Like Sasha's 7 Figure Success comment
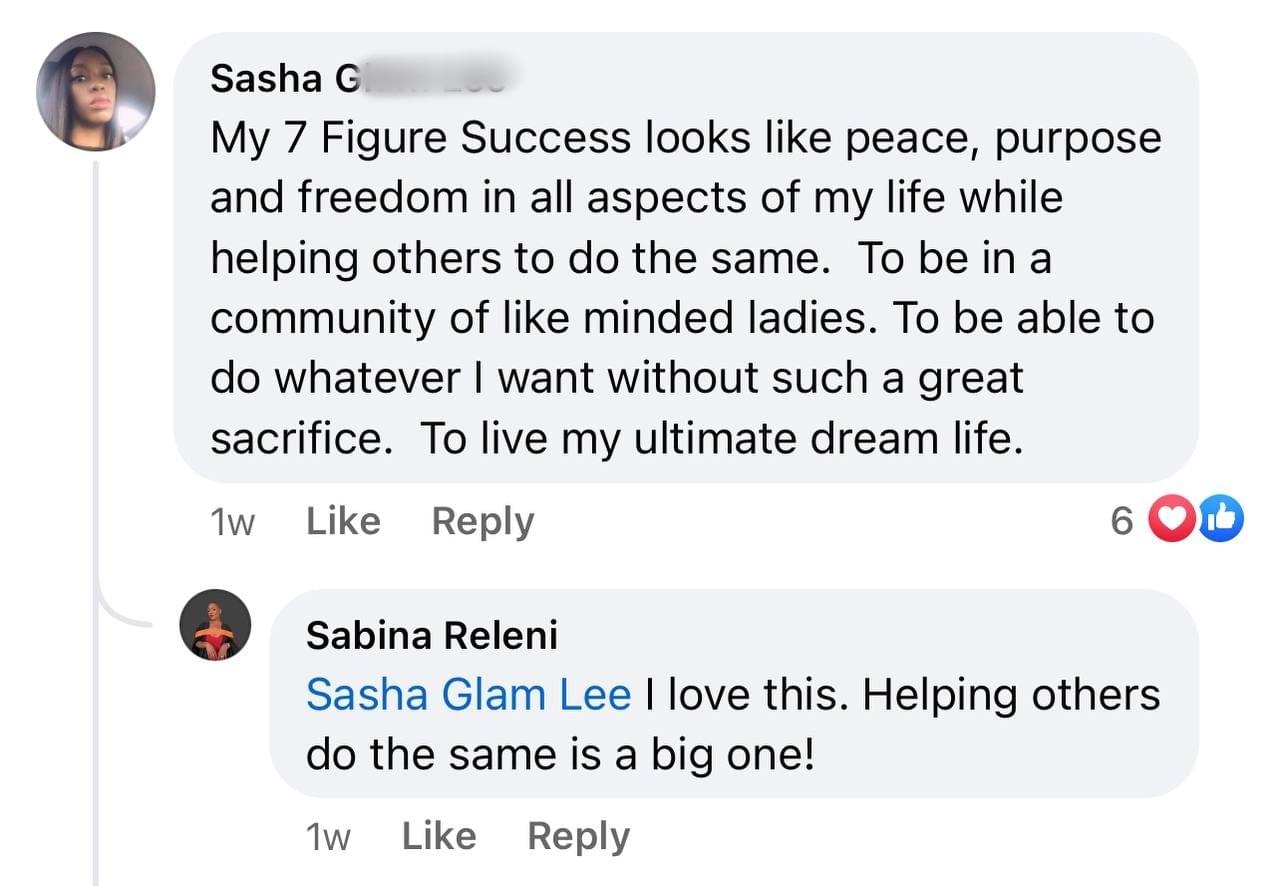The height and width of the screenshot is (886, 1280). tap(343, 521)
